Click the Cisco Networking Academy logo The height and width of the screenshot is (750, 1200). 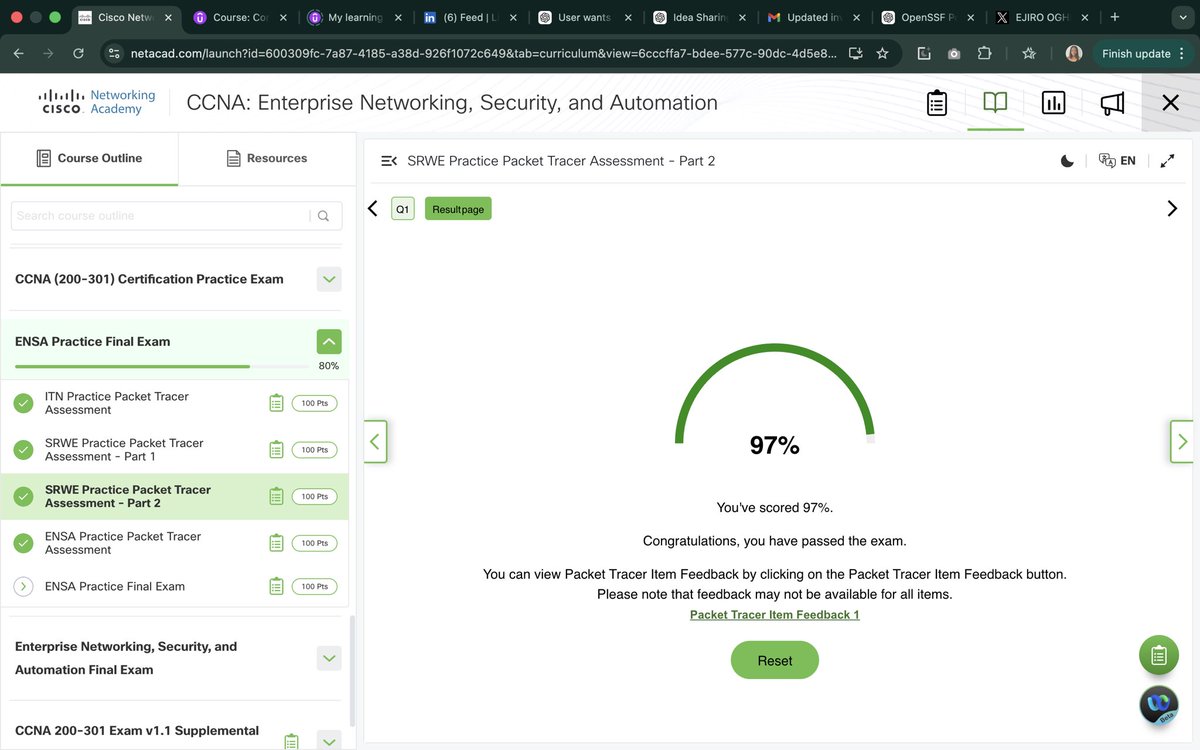coord(98,102)
